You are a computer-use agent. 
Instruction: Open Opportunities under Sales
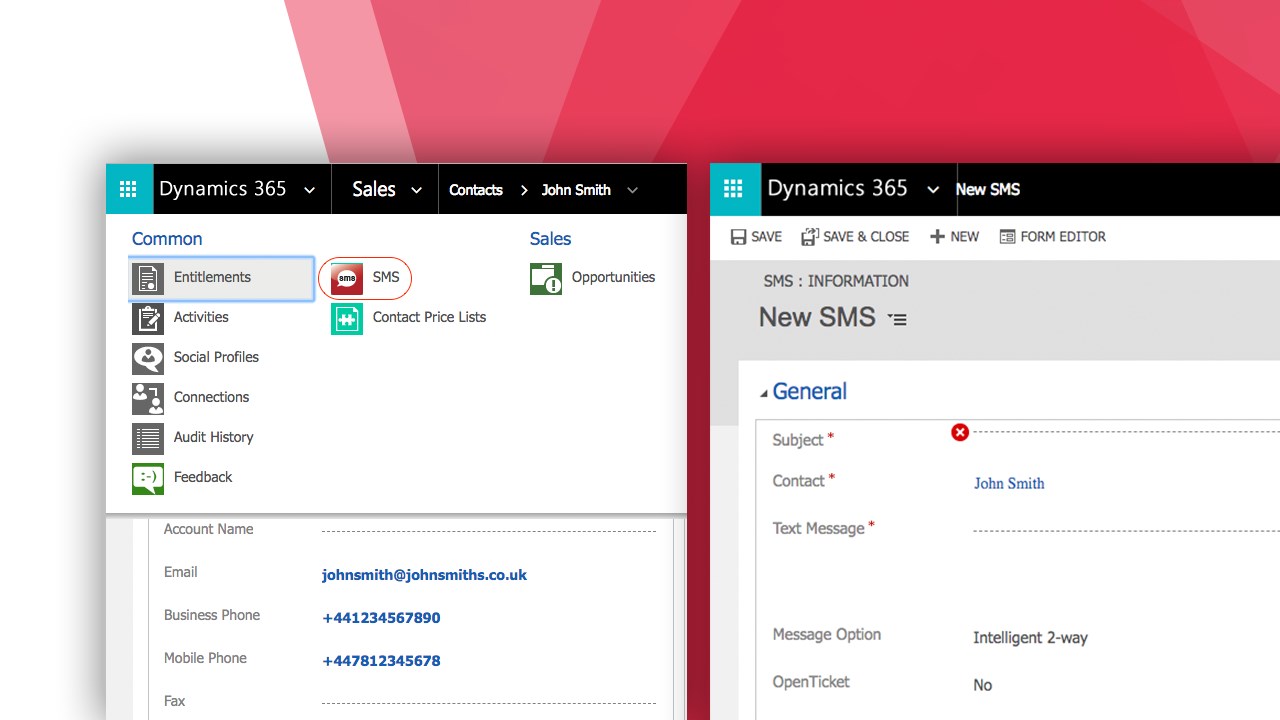(x=613, y=277)
